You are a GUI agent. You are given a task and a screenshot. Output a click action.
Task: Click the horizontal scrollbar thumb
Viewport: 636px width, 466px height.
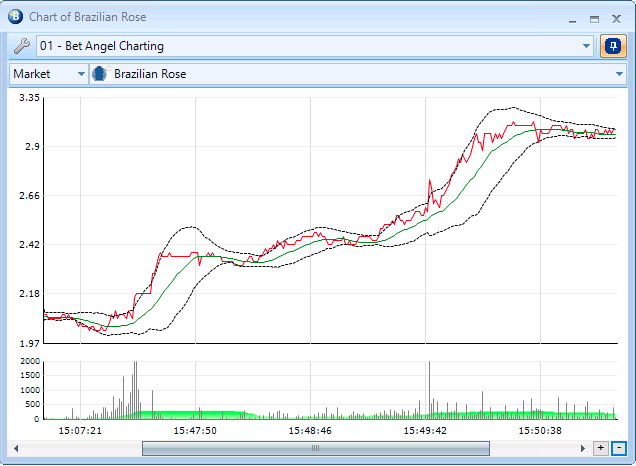point(316,448)
